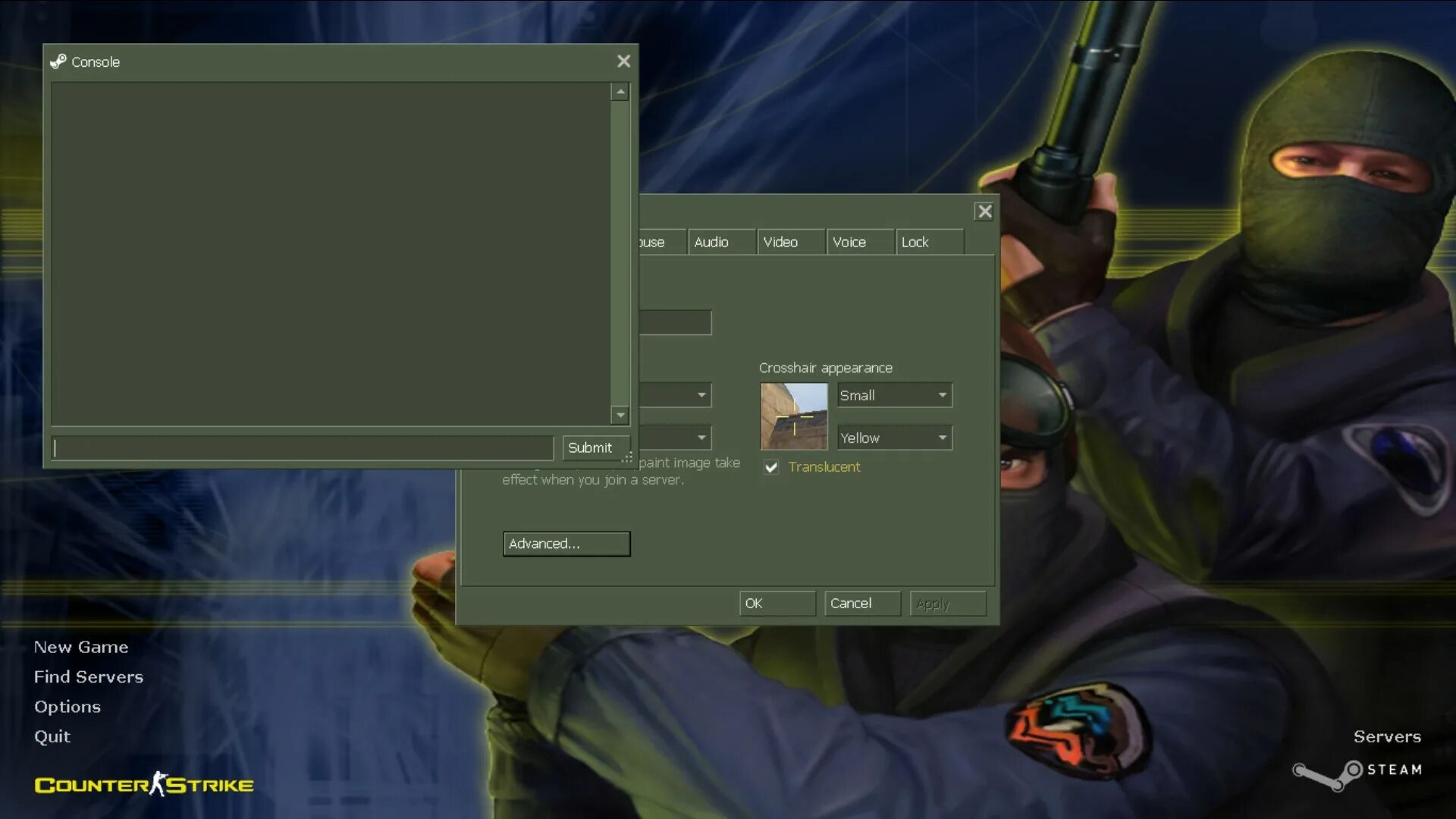The width and height of the screenshot is (1456, 819).
Task: Click the Servers link at bottom right
Action: pos(1387,736)
